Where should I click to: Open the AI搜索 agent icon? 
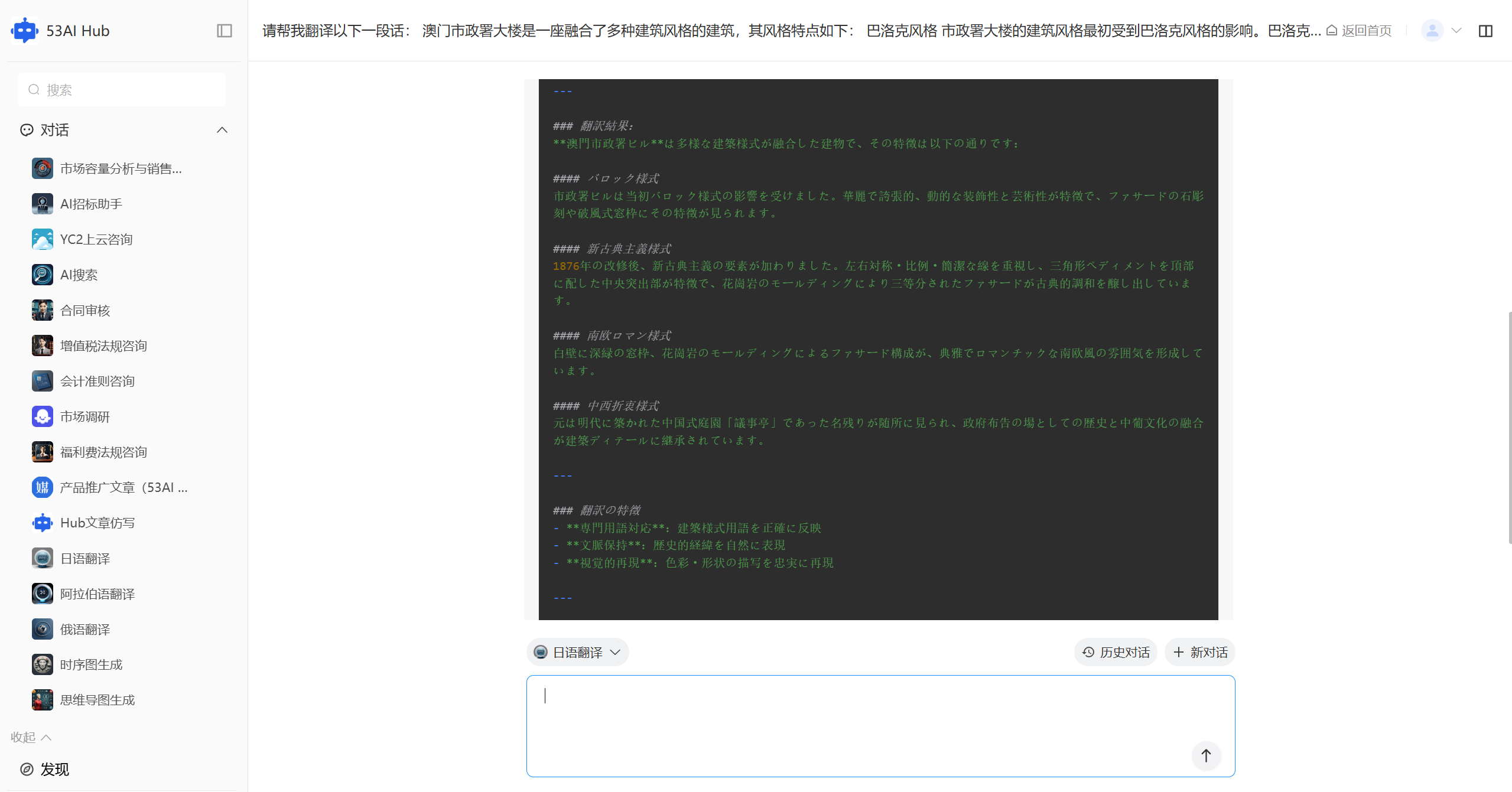tap(43, 275)
